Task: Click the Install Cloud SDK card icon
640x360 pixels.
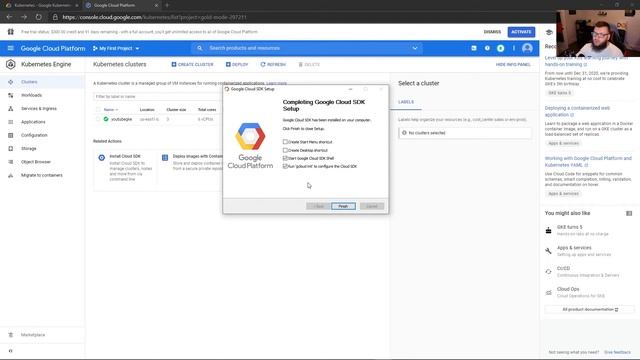Action: pyautogui.click(x=102, y=158)
